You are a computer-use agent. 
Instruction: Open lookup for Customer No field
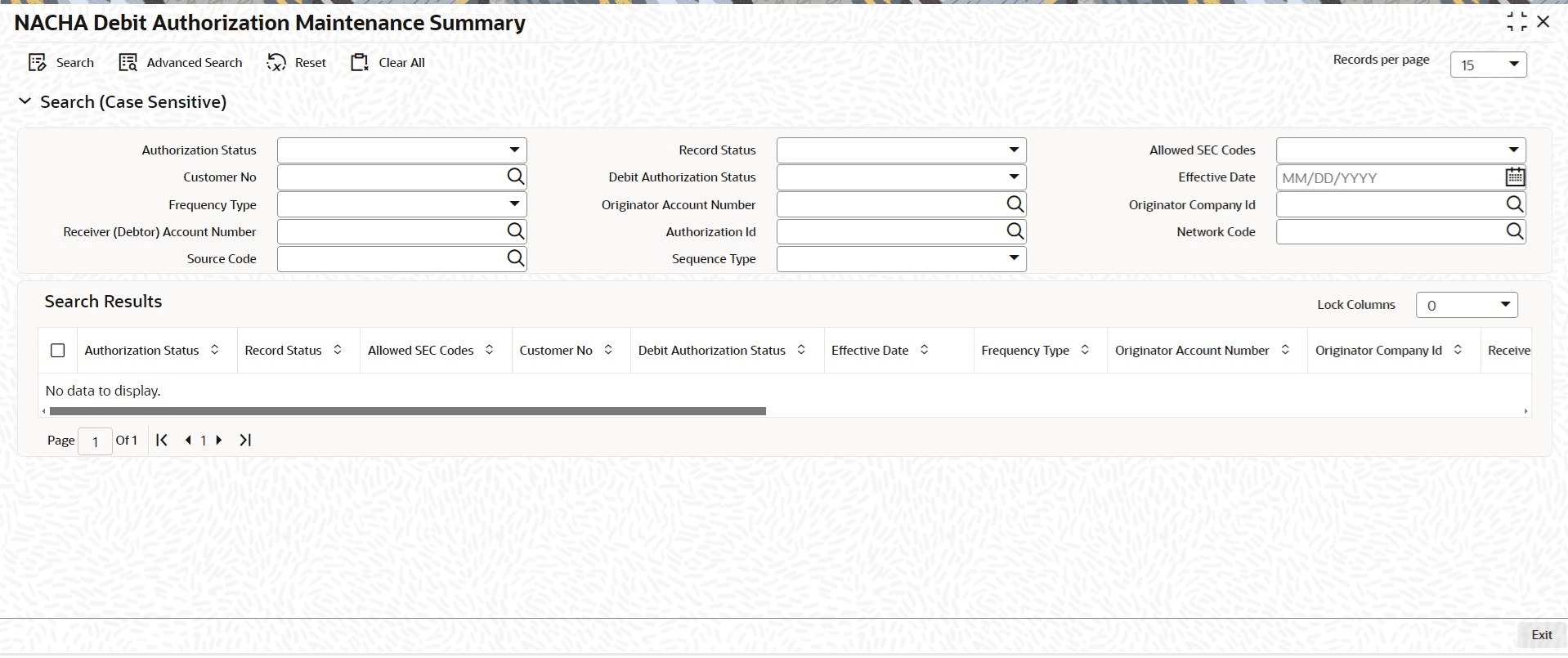point(515,177)
